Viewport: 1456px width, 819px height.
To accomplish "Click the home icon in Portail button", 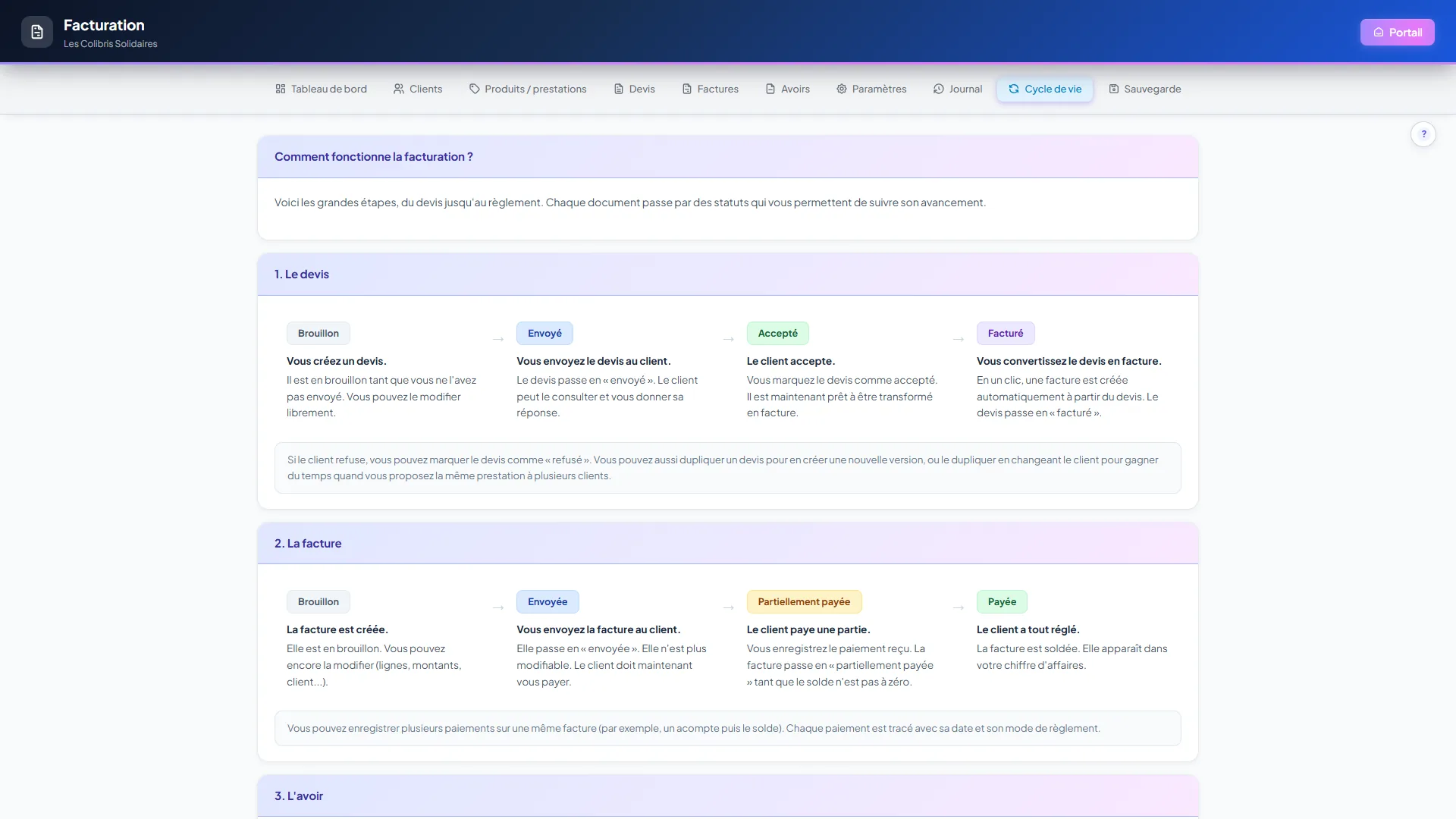I will click(1379, 32).
